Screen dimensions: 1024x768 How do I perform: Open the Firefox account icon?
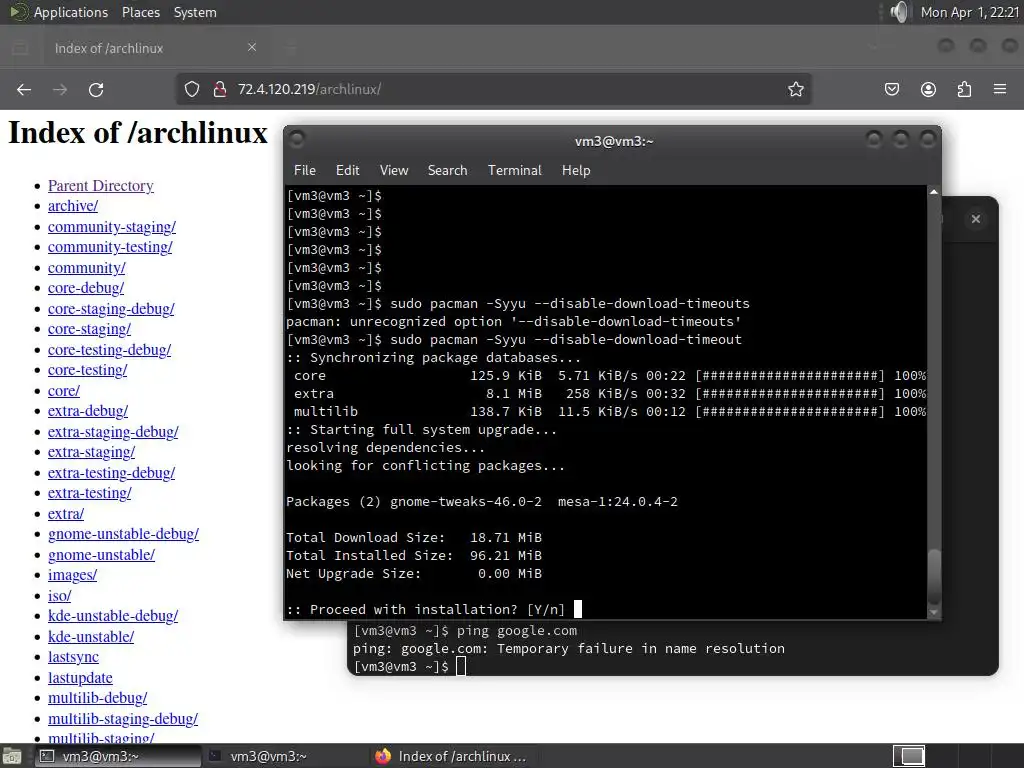pyautogui.click(x=928, y=89)
